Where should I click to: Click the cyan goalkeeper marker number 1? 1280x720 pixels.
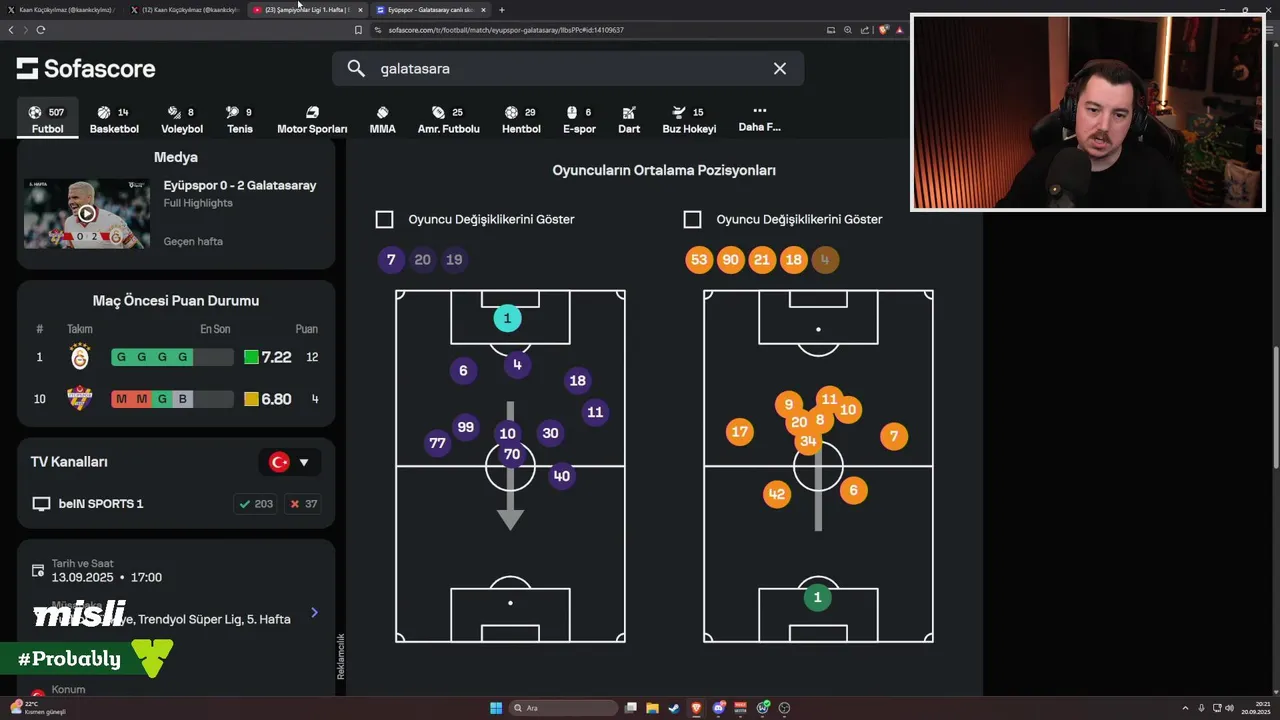[507, 318]
